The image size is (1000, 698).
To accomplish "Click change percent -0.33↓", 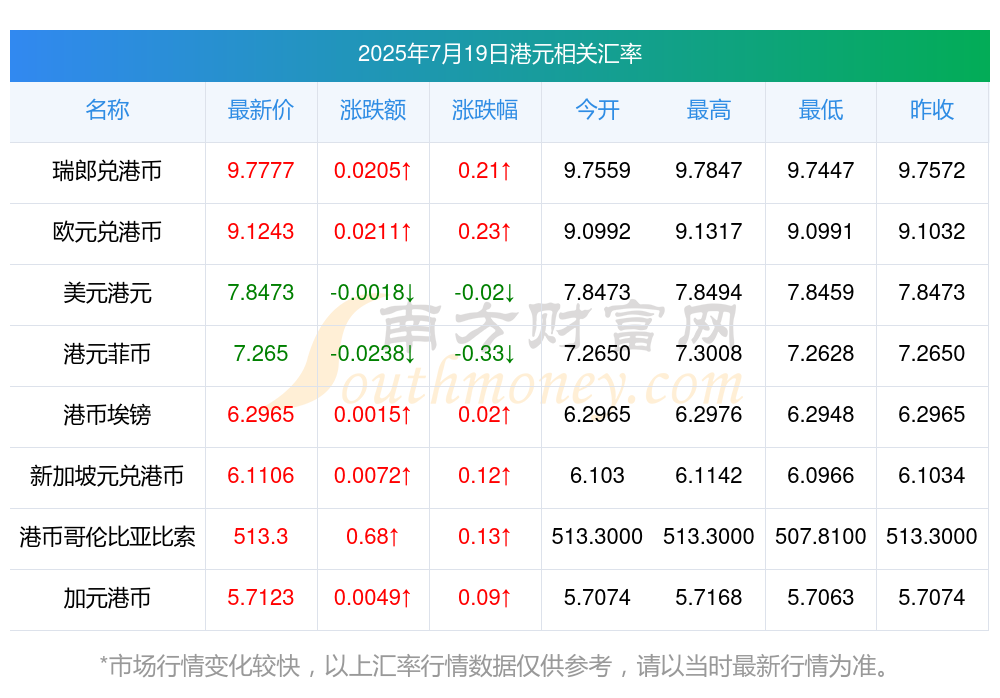I will click(x=485, y=353).
